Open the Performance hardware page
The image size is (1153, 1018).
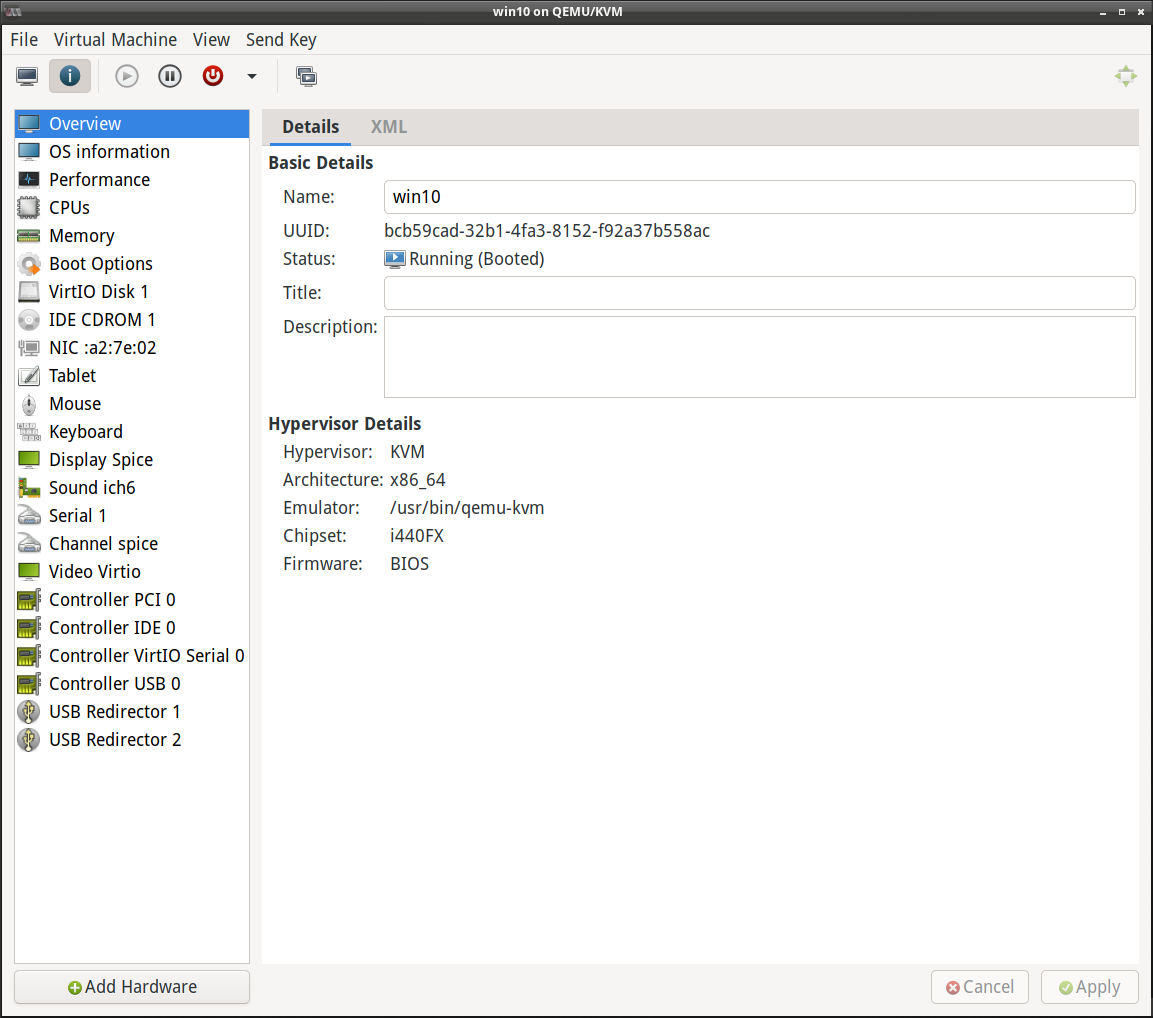(x=132, y=179)
